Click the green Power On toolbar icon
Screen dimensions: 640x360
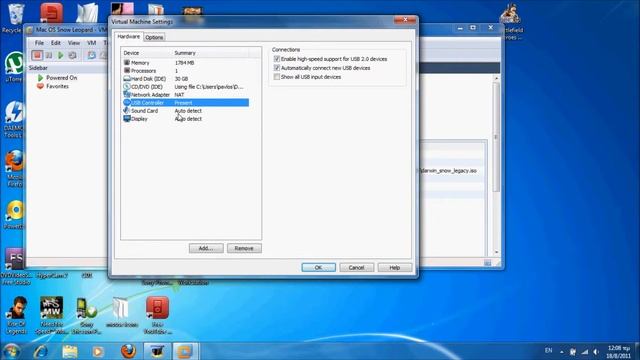[60, 55]
